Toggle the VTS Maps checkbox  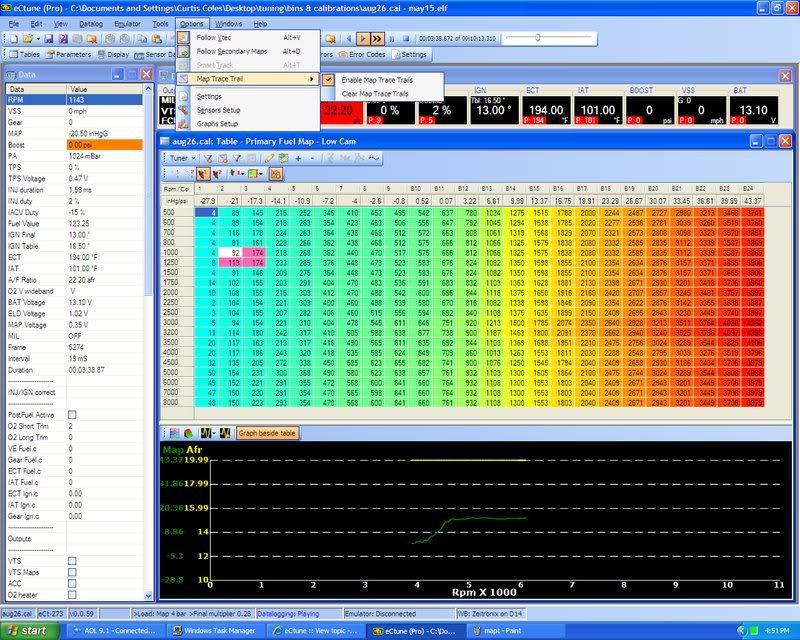[72, 572]
